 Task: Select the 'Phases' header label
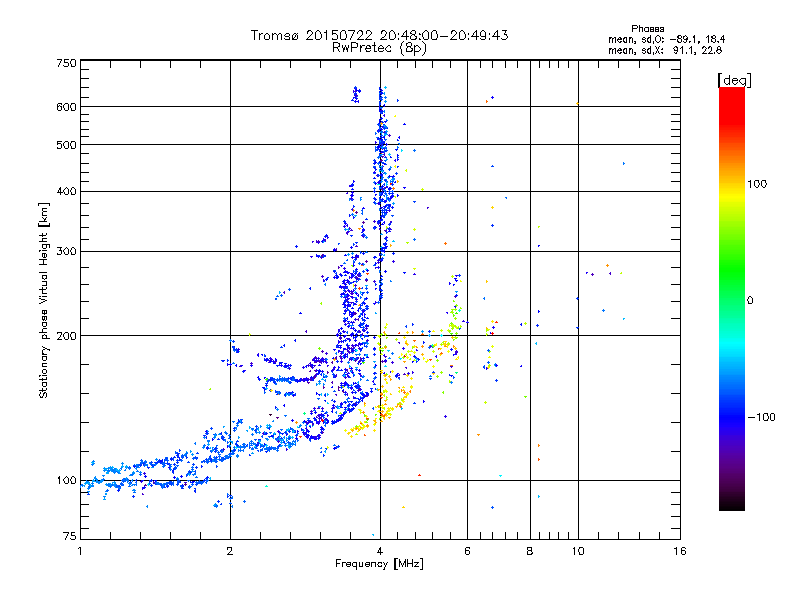(x=647, y=29)
